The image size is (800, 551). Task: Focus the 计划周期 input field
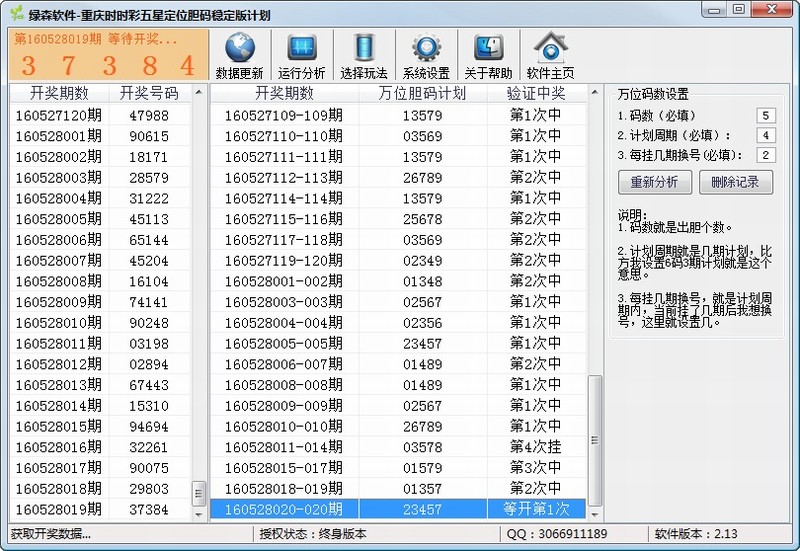(766, 135)
